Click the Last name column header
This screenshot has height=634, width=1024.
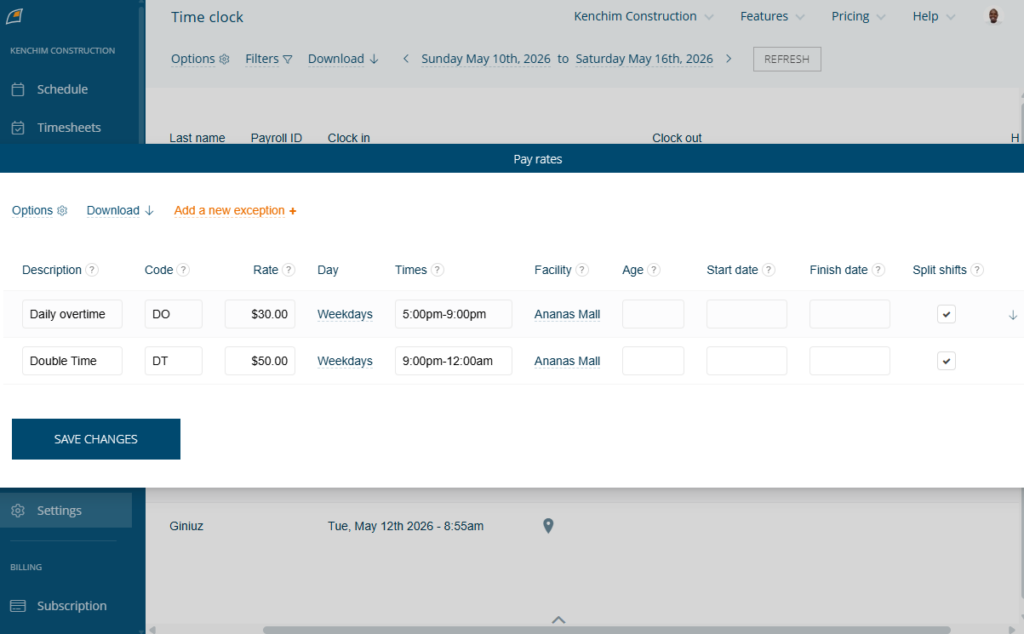pyautogui.click(x=197, y=138)
